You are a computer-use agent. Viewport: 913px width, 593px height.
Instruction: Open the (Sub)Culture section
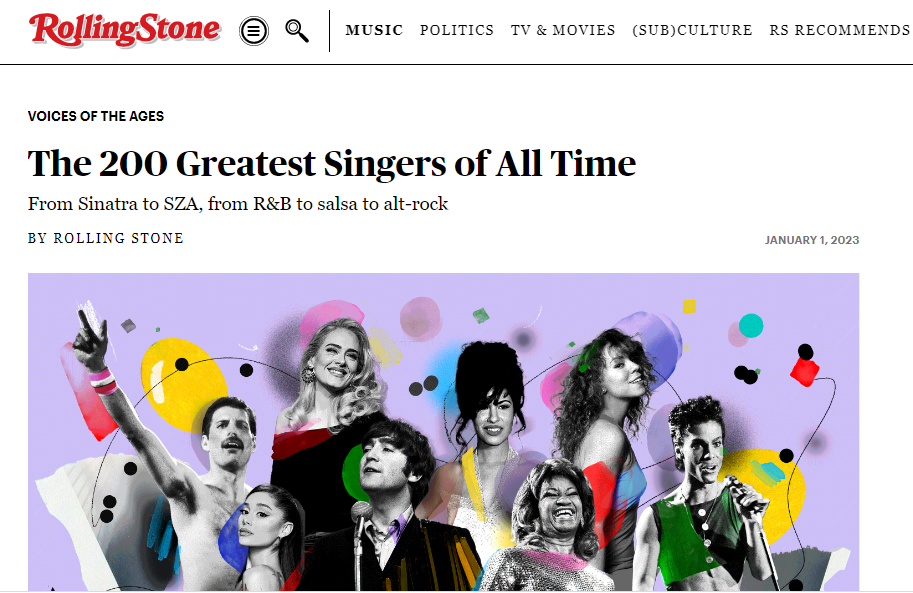click(692, 30)
